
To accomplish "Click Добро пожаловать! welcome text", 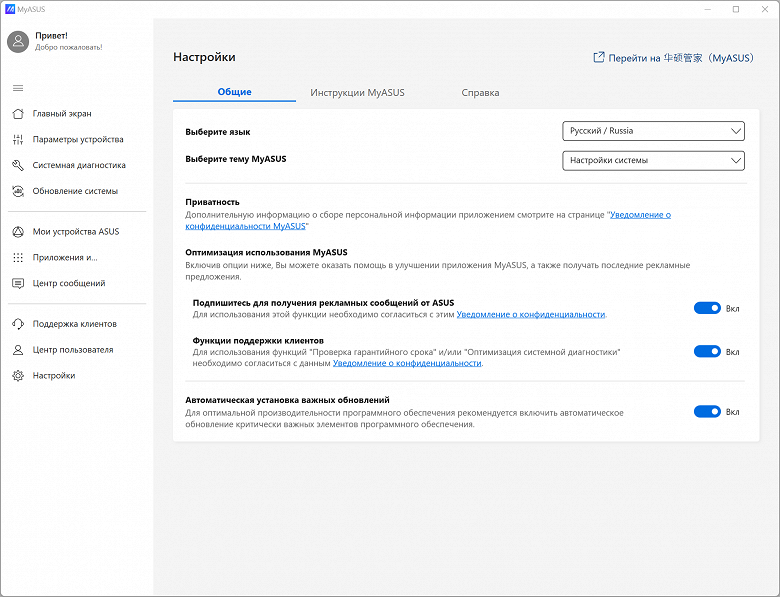I will [x=69, y=47].
